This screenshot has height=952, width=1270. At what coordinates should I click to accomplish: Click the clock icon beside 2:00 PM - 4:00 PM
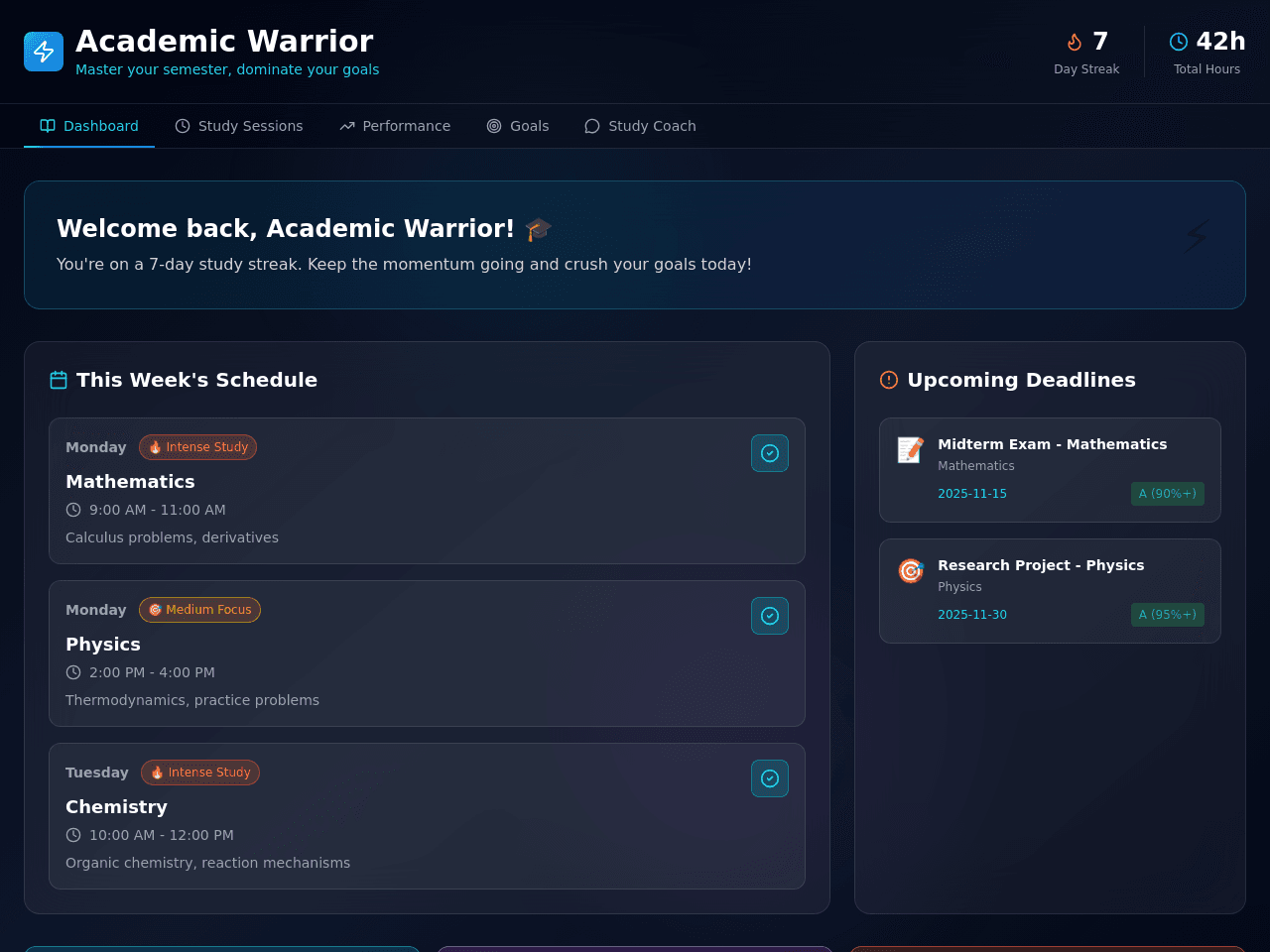tap(73, 672)
